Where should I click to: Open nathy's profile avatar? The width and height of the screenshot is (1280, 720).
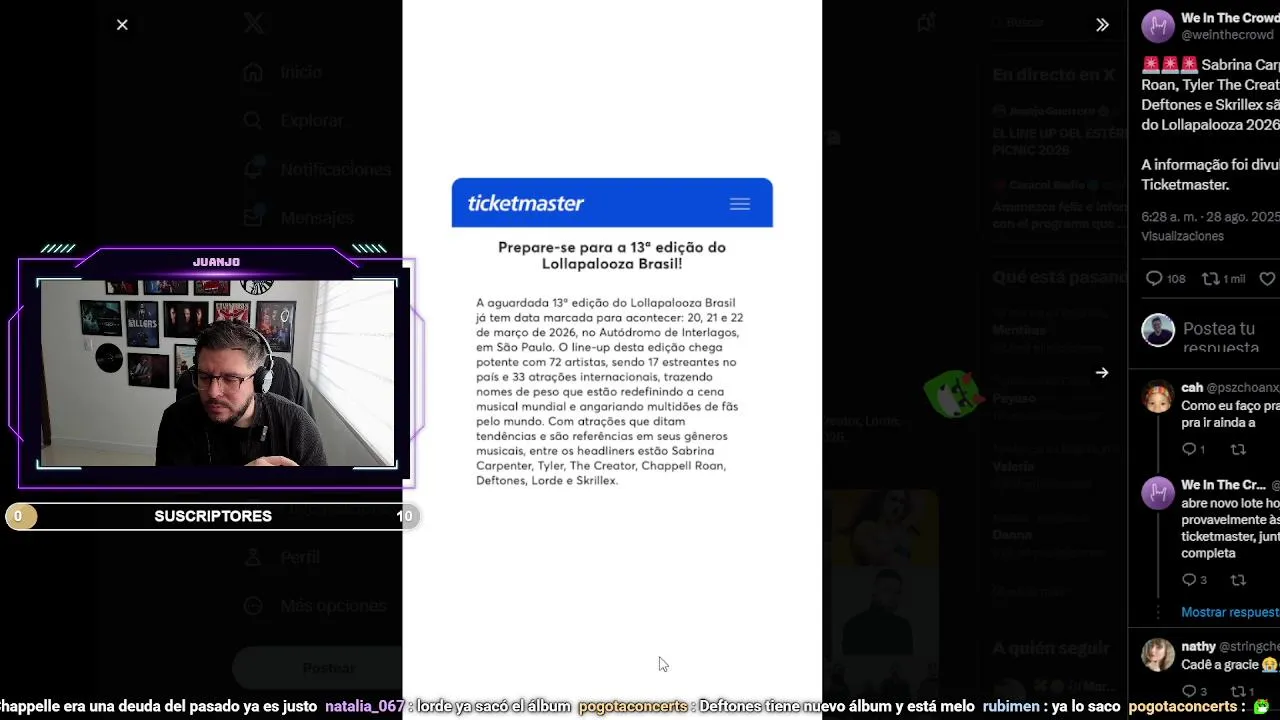pos(1158,655)
